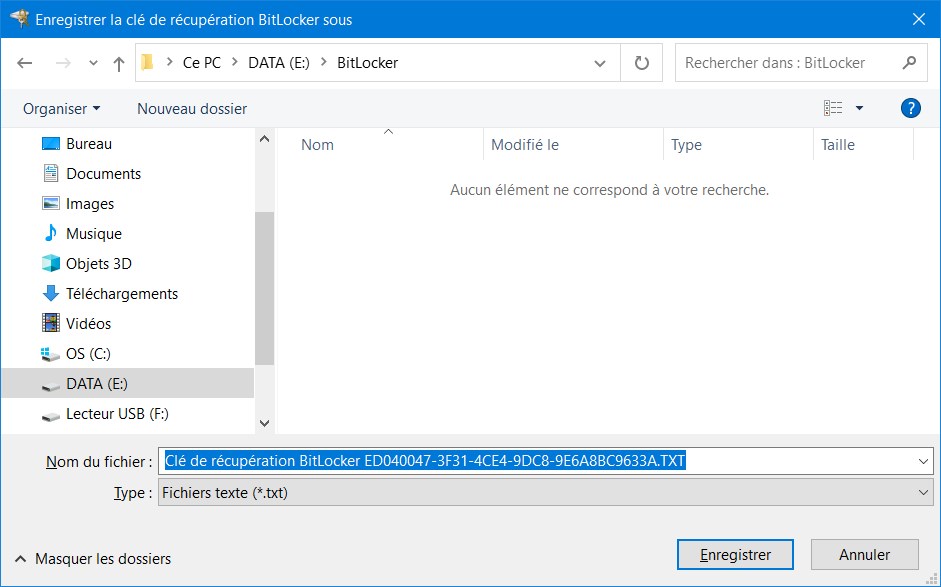
Task: Select DATA (E:) drive in sidebar
Action: [127, 384]
